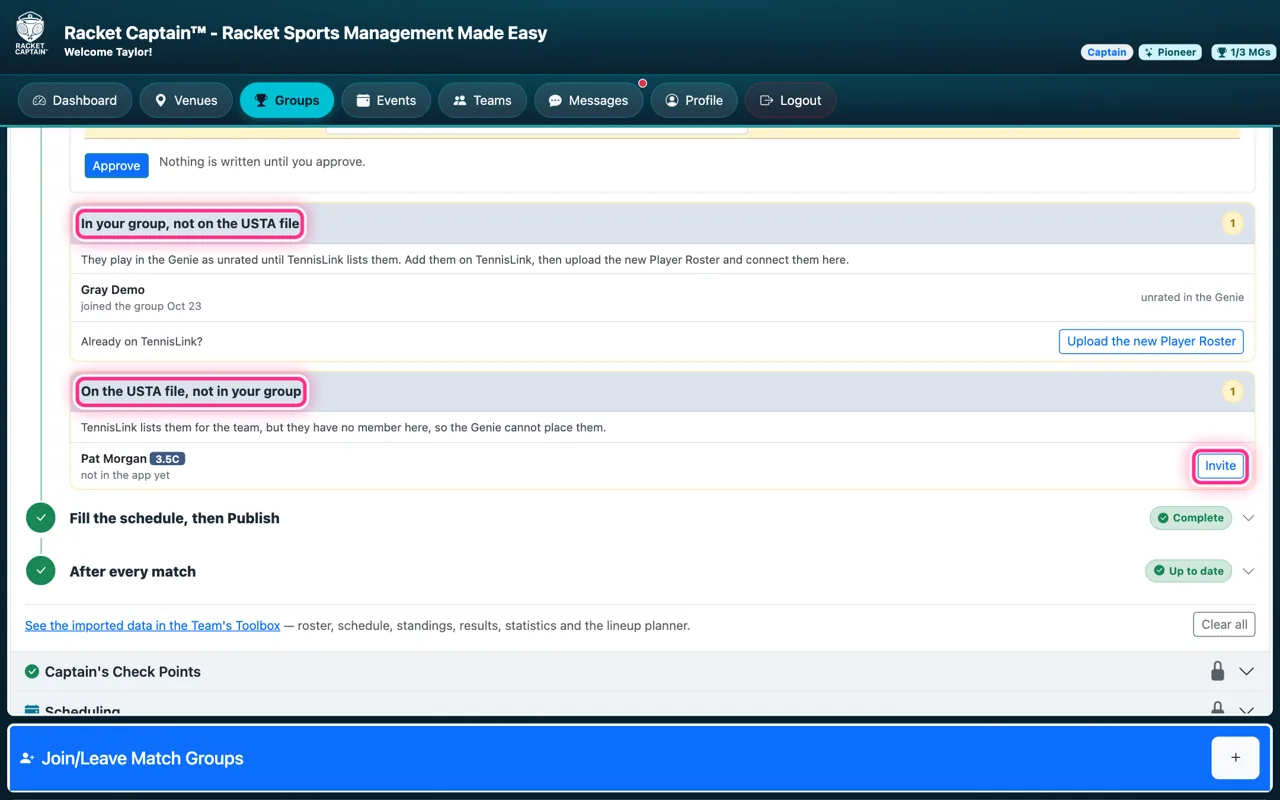Go to the Venues tab

[186, 100]
